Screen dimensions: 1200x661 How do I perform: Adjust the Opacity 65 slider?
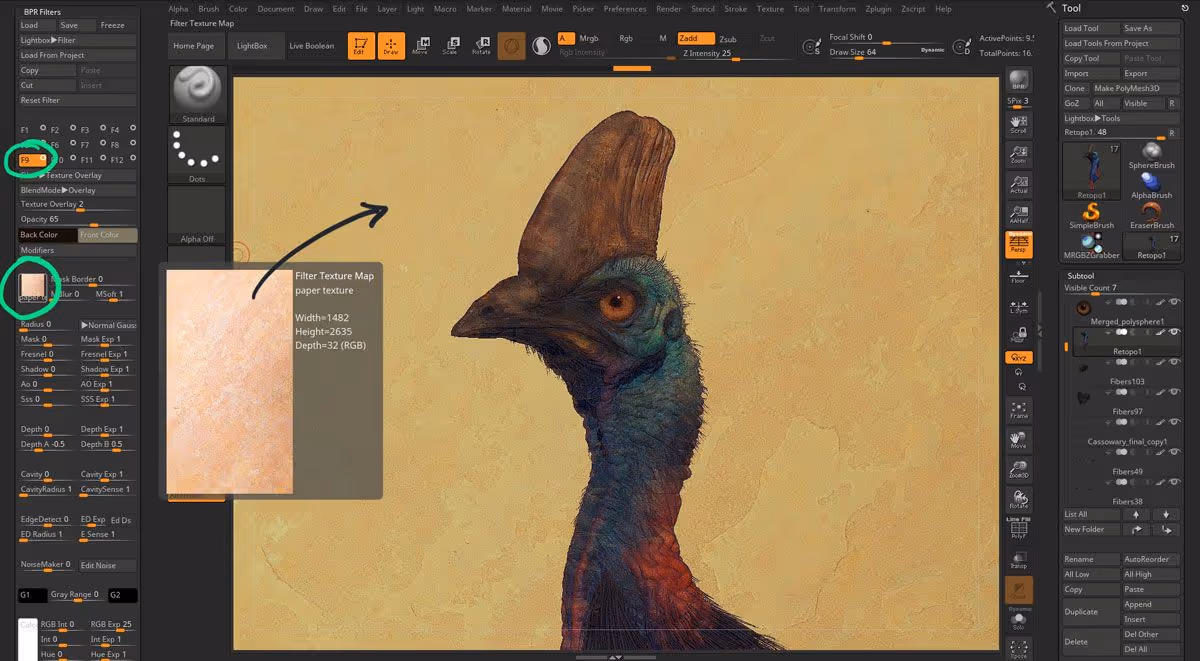pyautogui.click(x=78, y=220)
